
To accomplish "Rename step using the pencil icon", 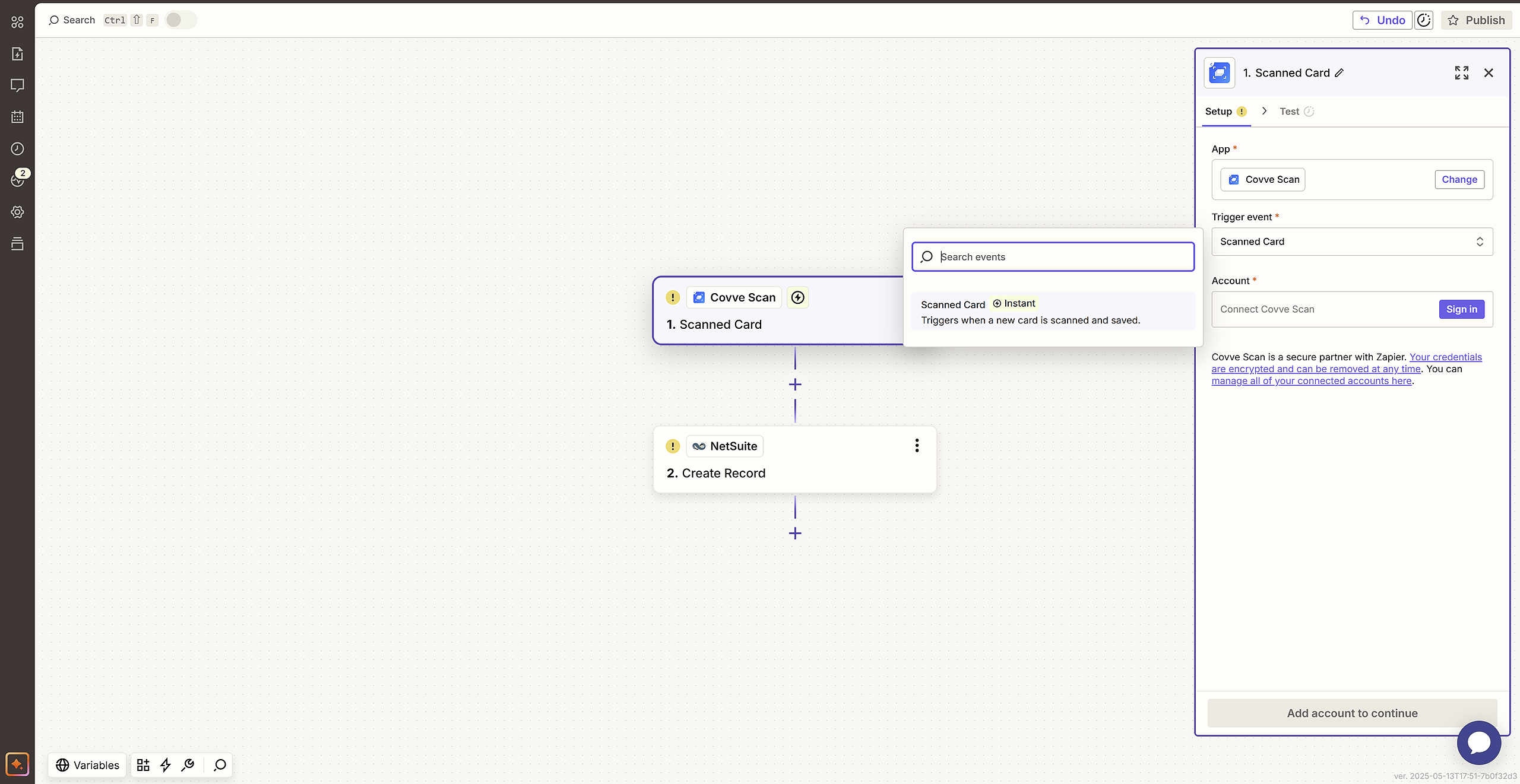I will (x=1339, y=73).
